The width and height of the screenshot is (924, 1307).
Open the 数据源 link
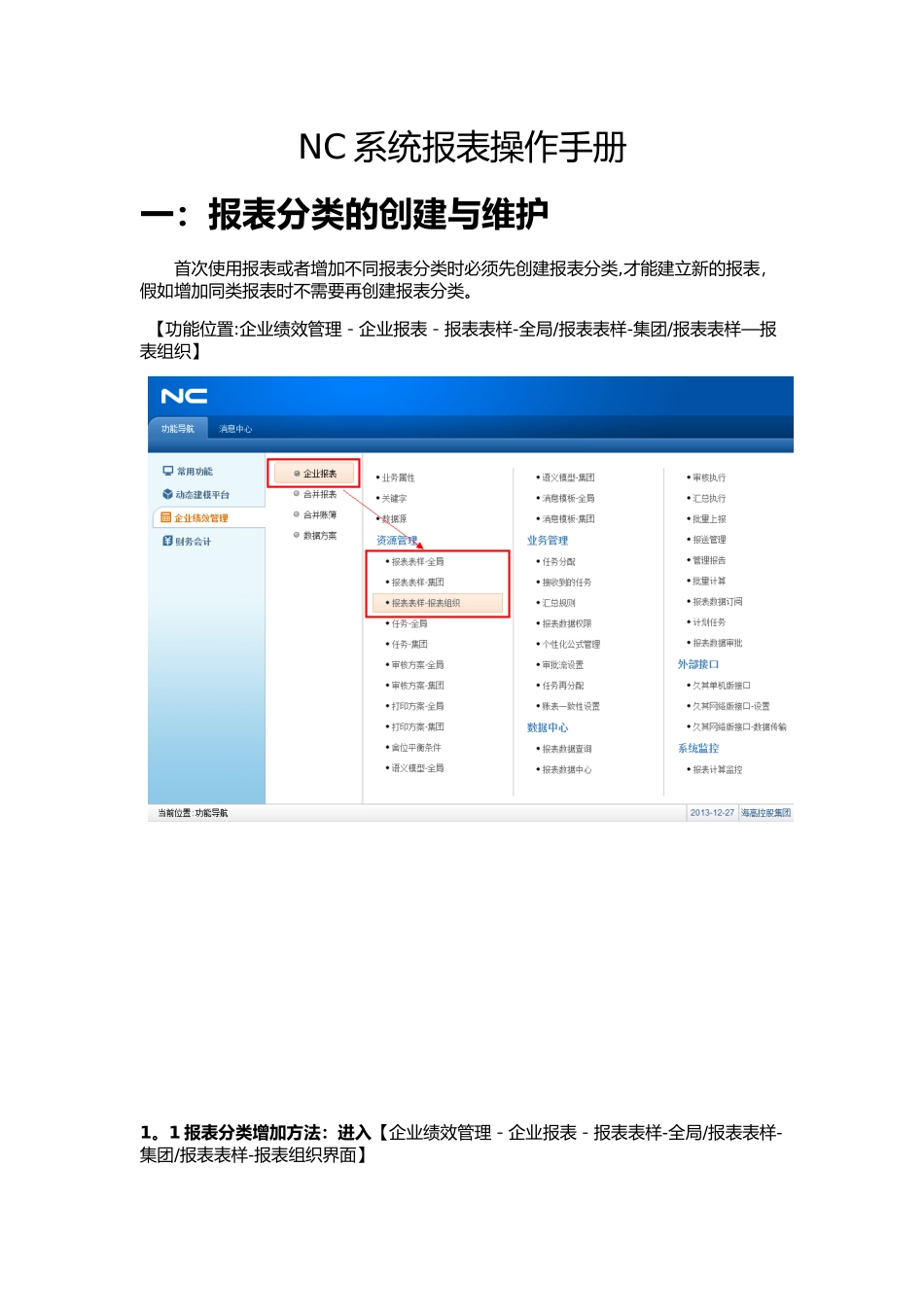[x=394, y=519]
